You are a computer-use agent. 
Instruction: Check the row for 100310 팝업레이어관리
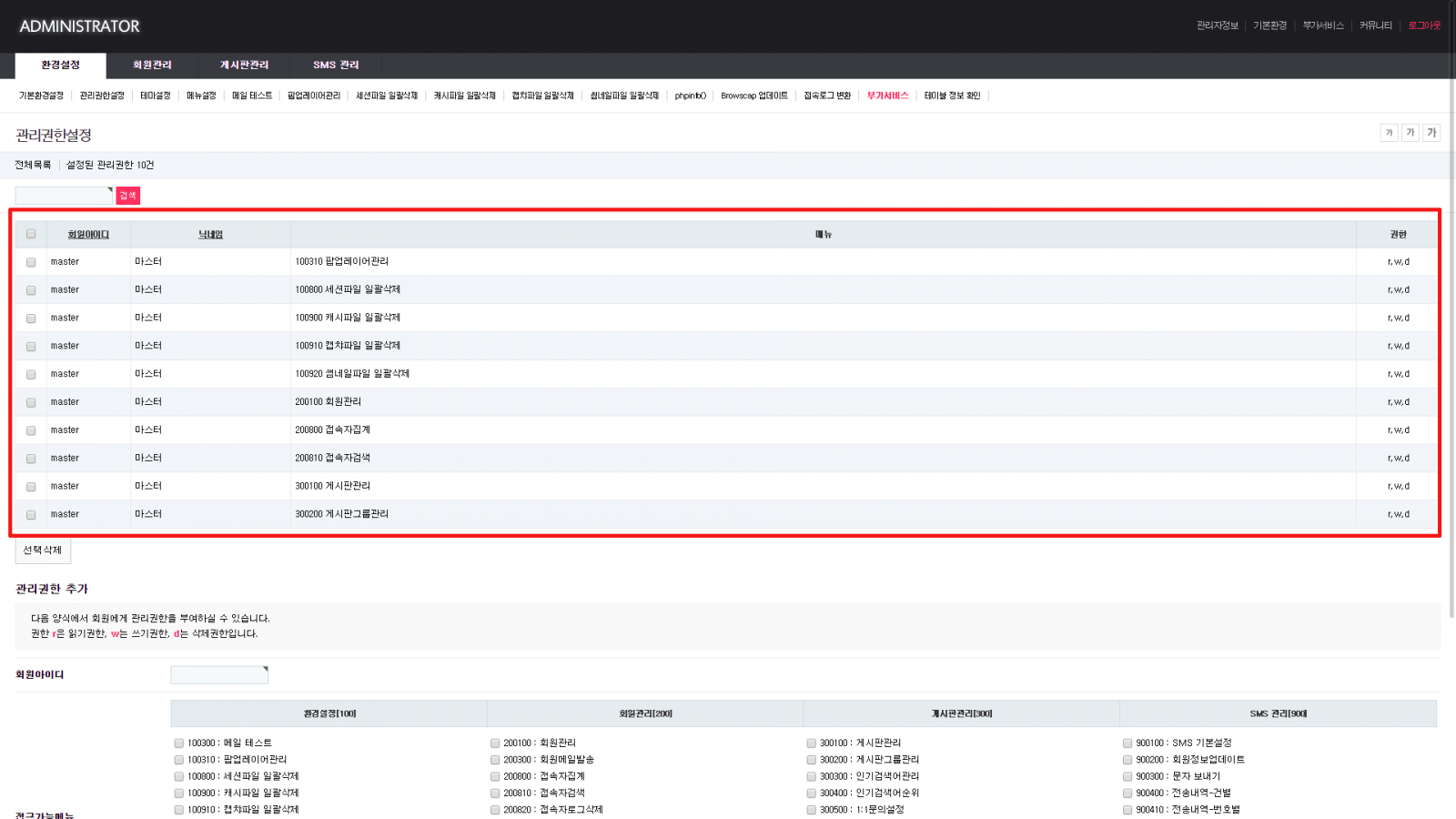31,262
